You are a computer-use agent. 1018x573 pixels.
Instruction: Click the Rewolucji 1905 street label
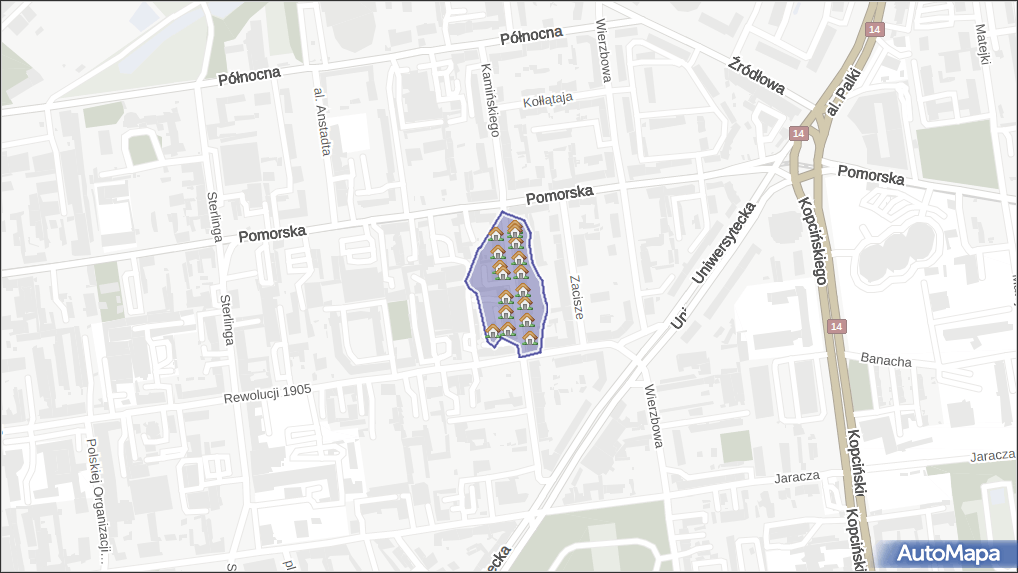click(x=264, y=394)
